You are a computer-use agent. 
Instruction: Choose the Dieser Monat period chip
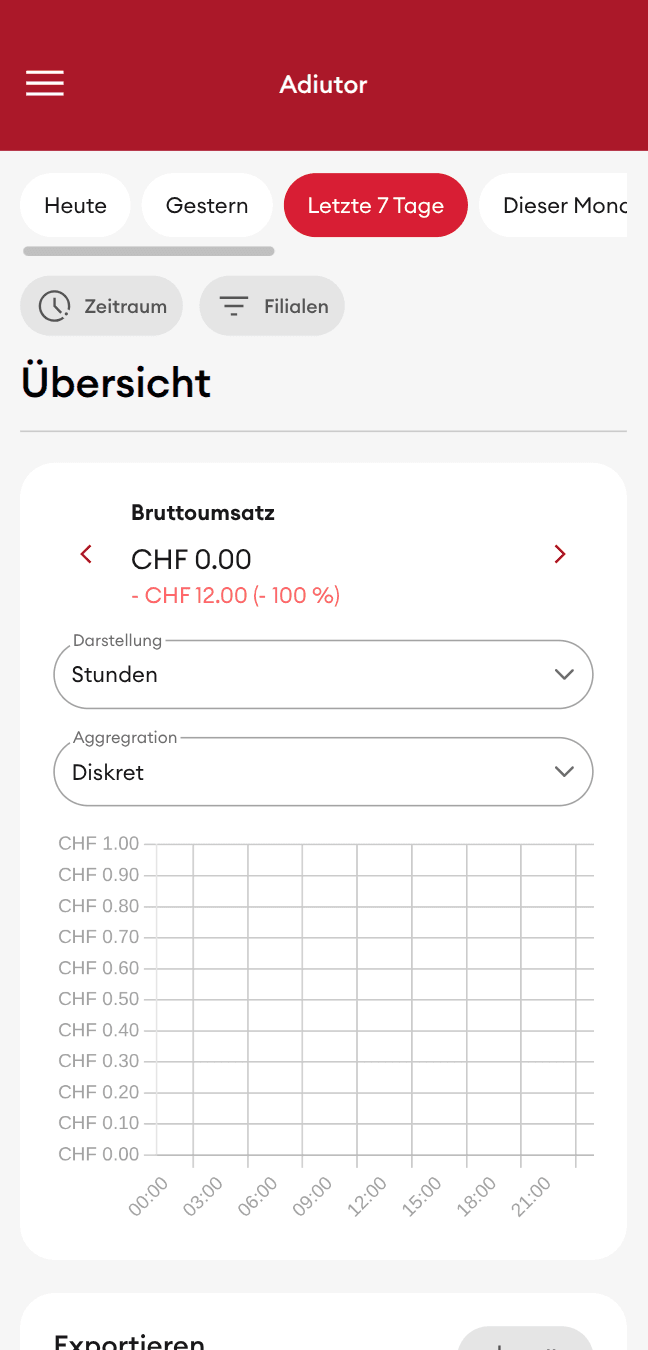coord(566,205)
